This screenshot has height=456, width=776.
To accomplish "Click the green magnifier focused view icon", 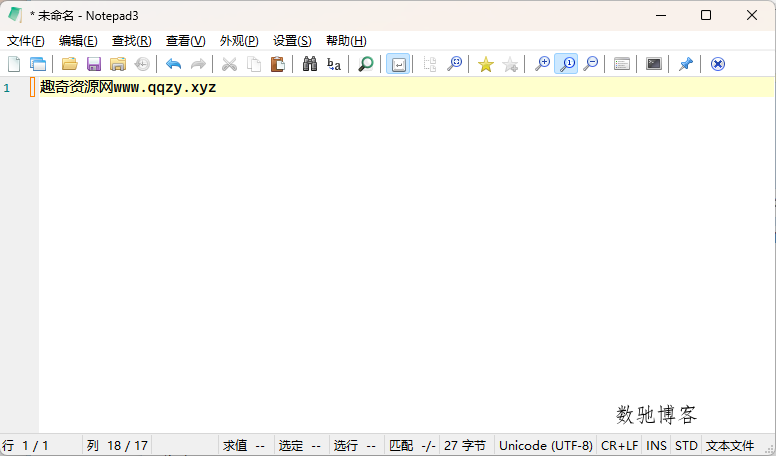I will click(x=365, y=64).
